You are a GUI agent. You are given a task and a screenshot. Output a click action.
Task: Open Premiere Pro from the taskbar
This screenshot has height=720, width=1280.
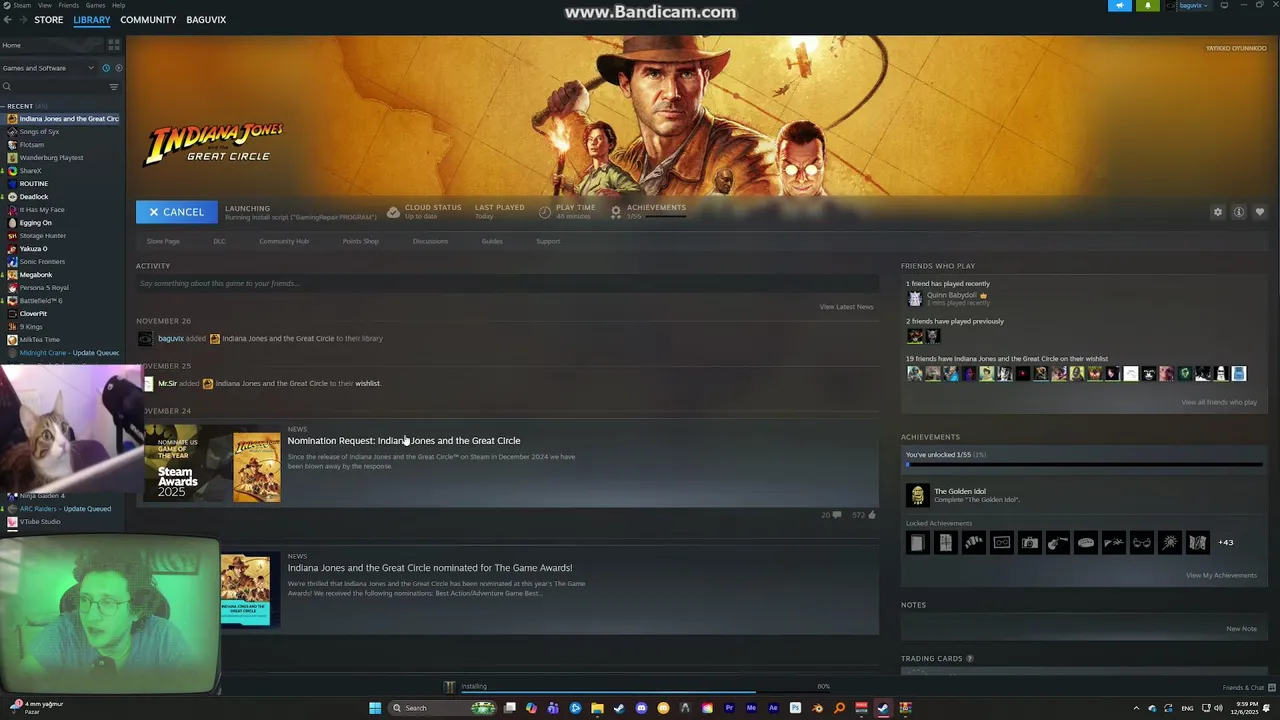click(x=729, y=708)
